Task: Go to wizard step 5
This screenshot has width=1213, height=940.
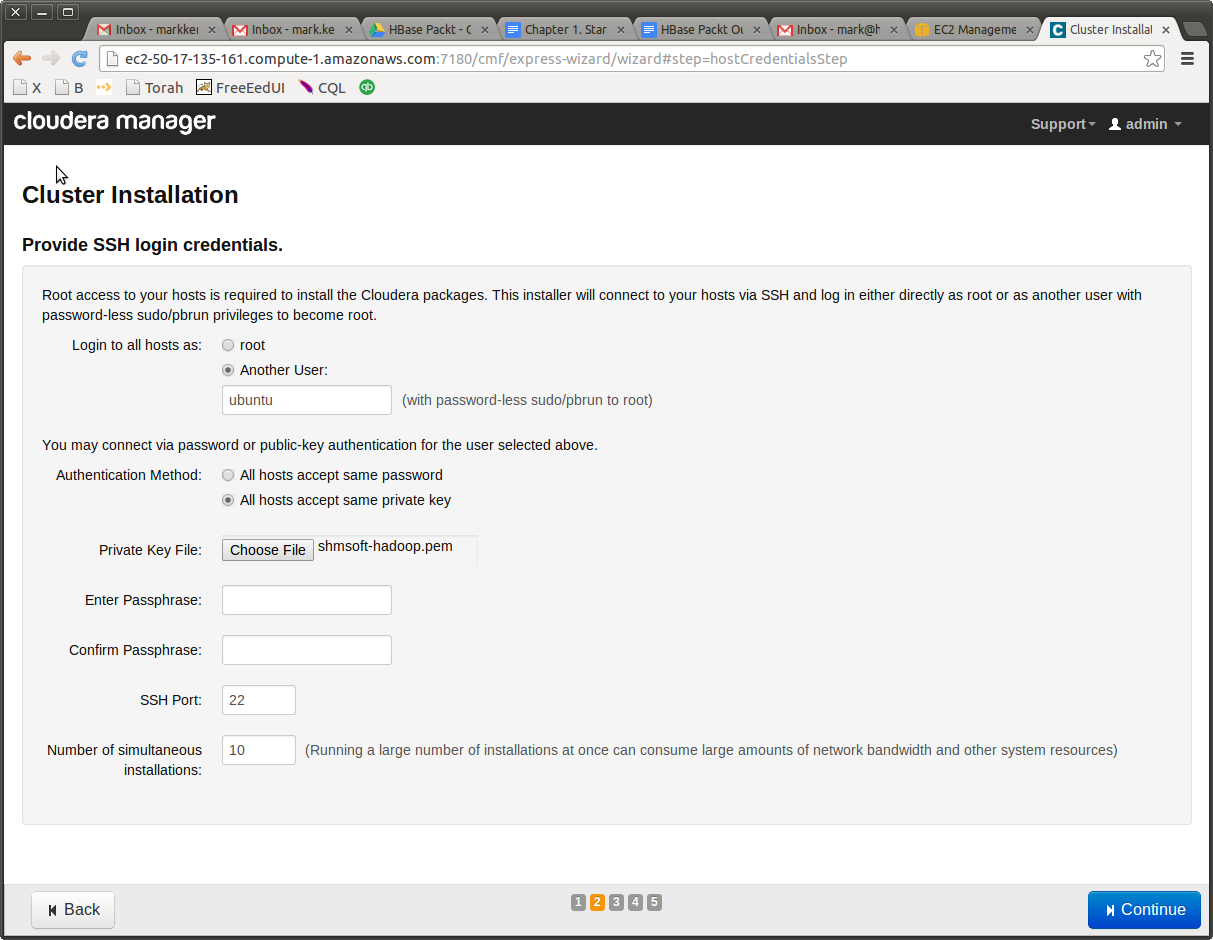Action: (x=654, y=903)
